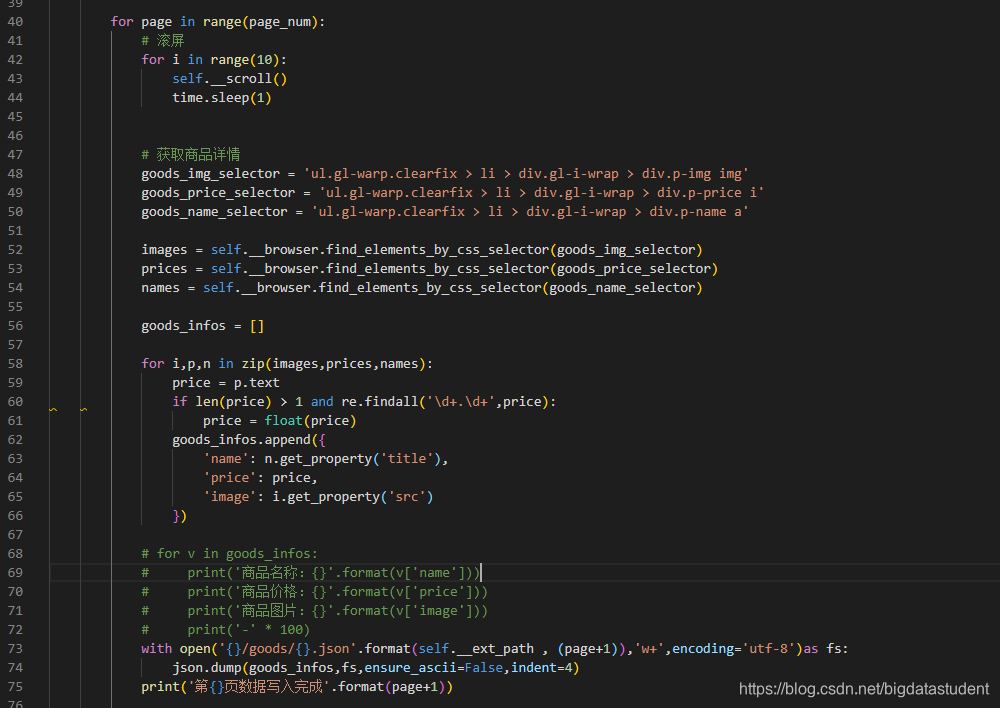Click the 'goods_name_selector' variable on line 50

[214, 212]
